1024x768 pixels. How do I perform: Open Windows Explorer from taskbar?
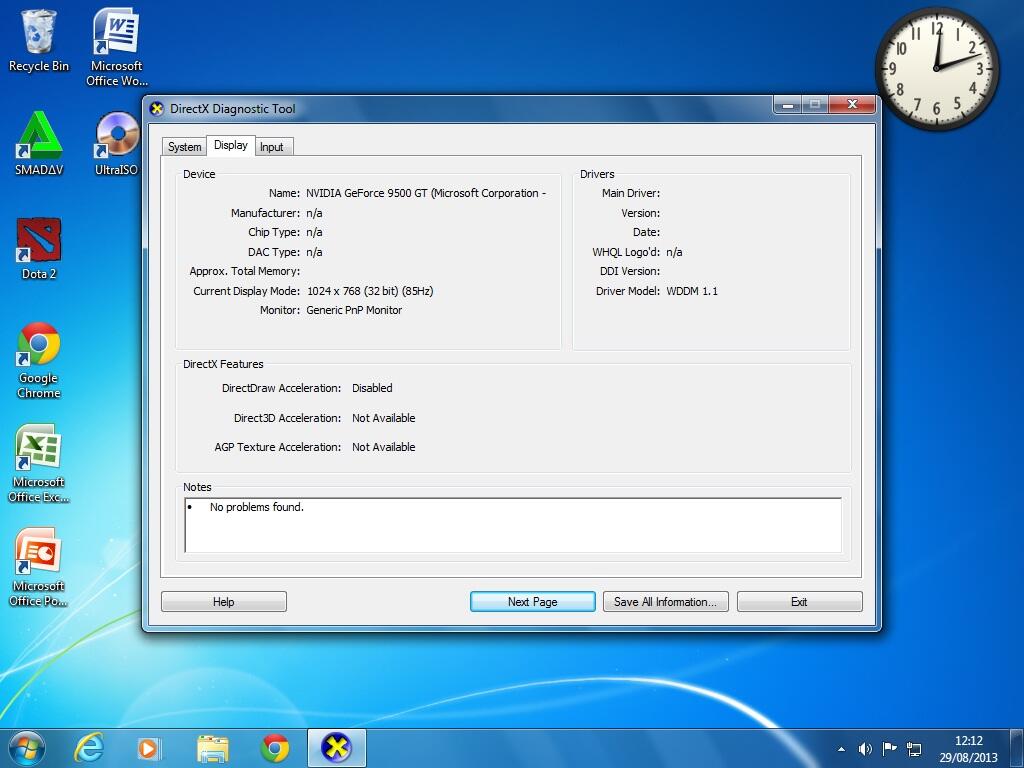[x=212, y=748]
